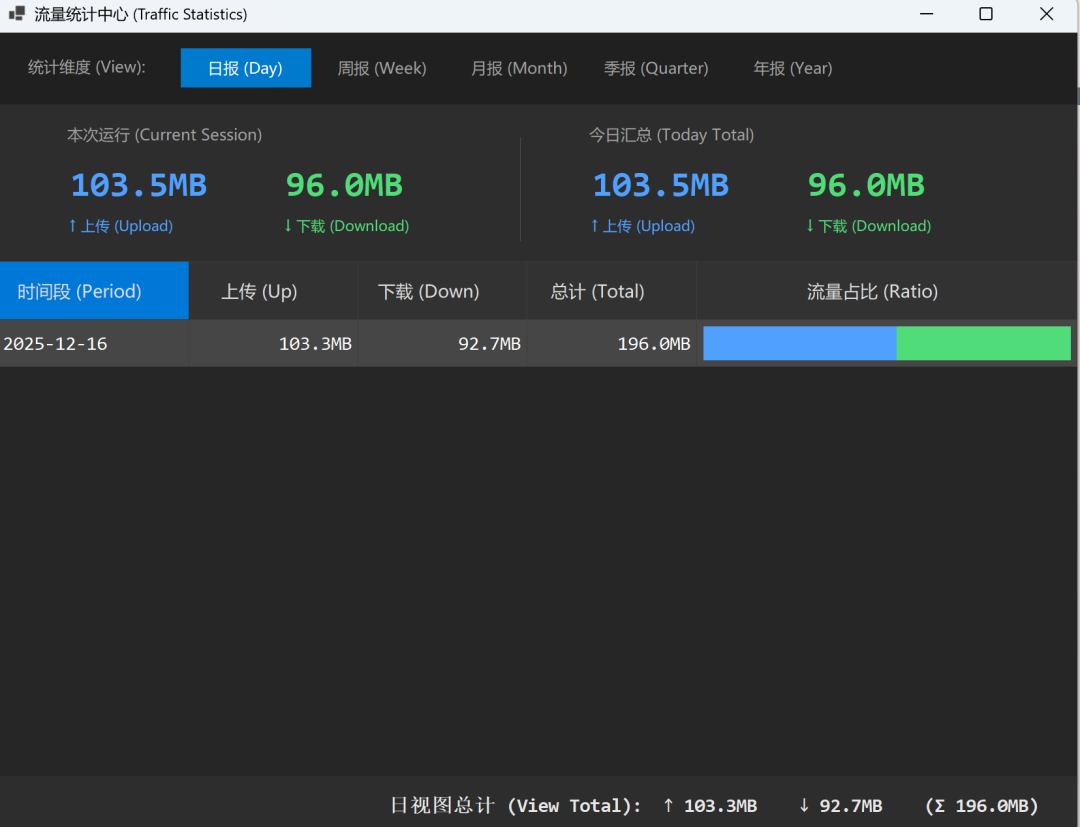The height and width of the screenshot is (827, 1080).
Task: Click the green download portion of ratio bar
Action: [x=983, y=343]
